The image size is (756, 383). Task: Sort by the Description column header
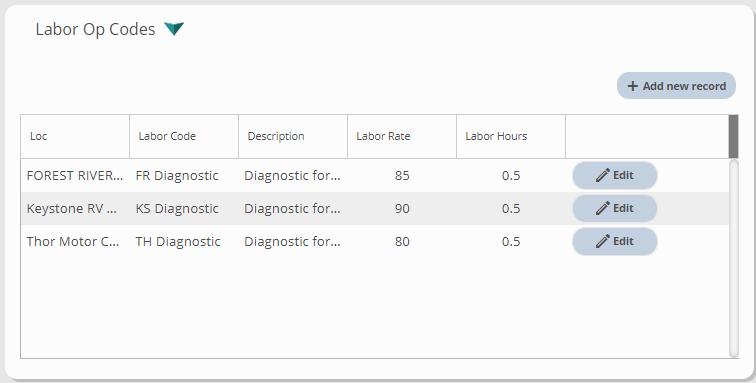(293, 137)
